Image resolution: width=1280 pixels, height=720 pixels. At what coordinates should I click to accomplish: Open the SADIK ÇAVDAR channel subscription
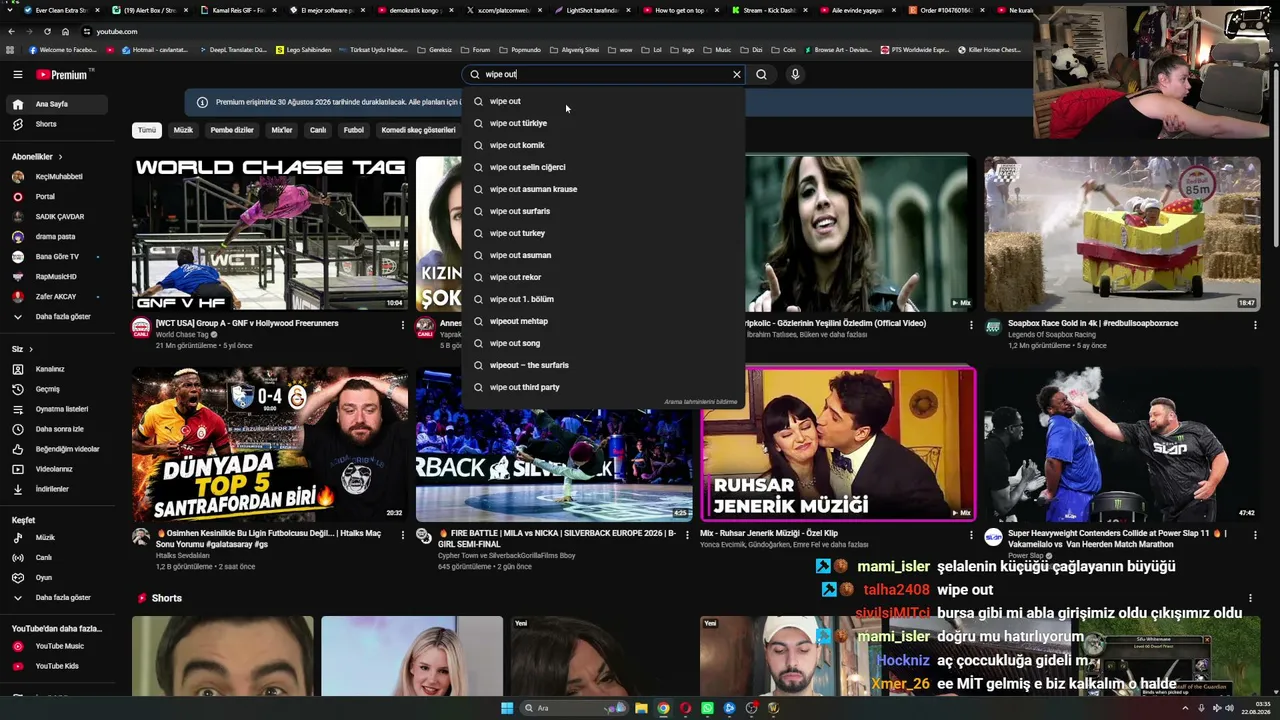56,217
